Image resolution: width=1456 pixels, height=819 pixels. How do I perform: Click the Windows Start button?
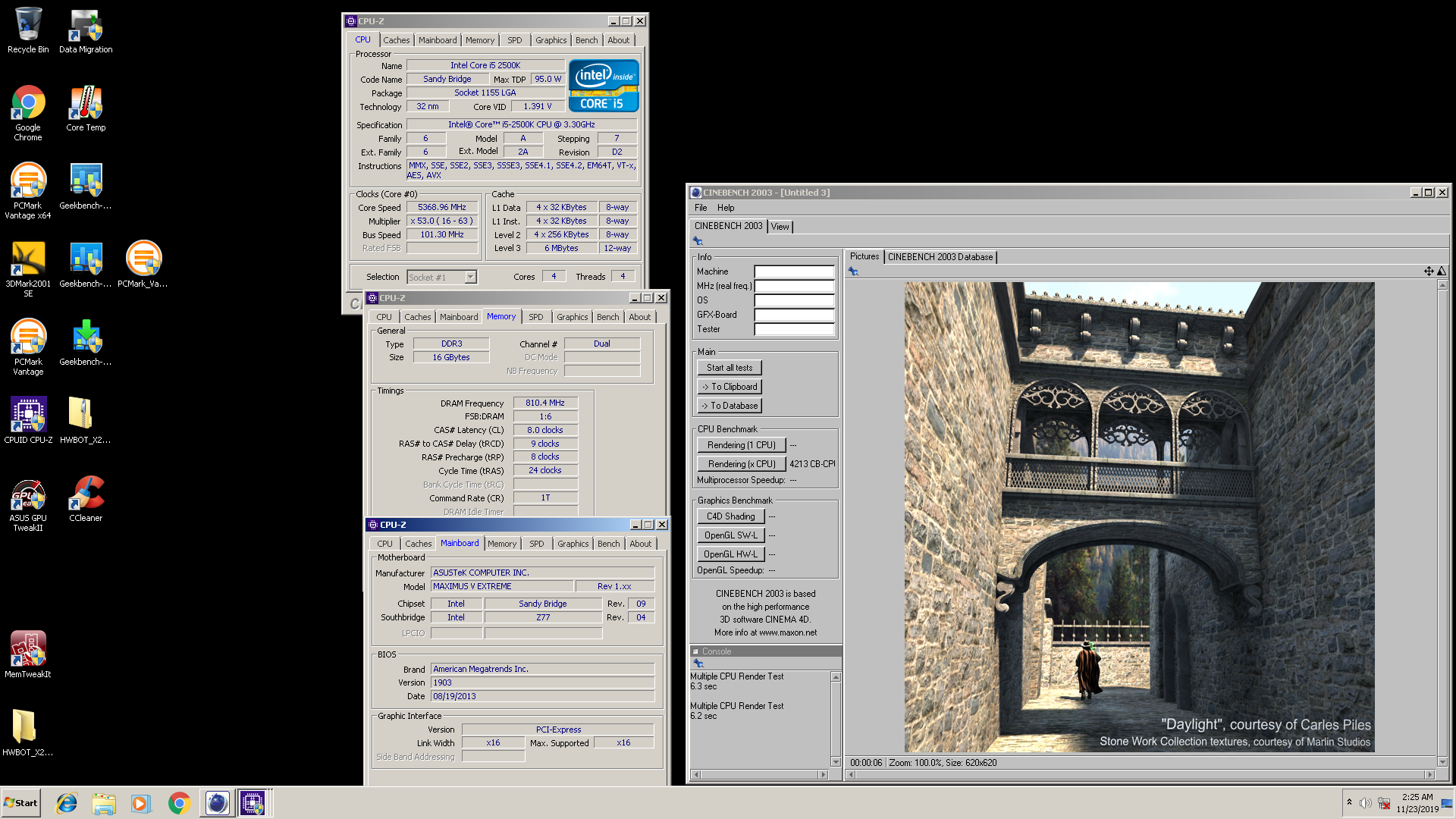coord(20,803)
